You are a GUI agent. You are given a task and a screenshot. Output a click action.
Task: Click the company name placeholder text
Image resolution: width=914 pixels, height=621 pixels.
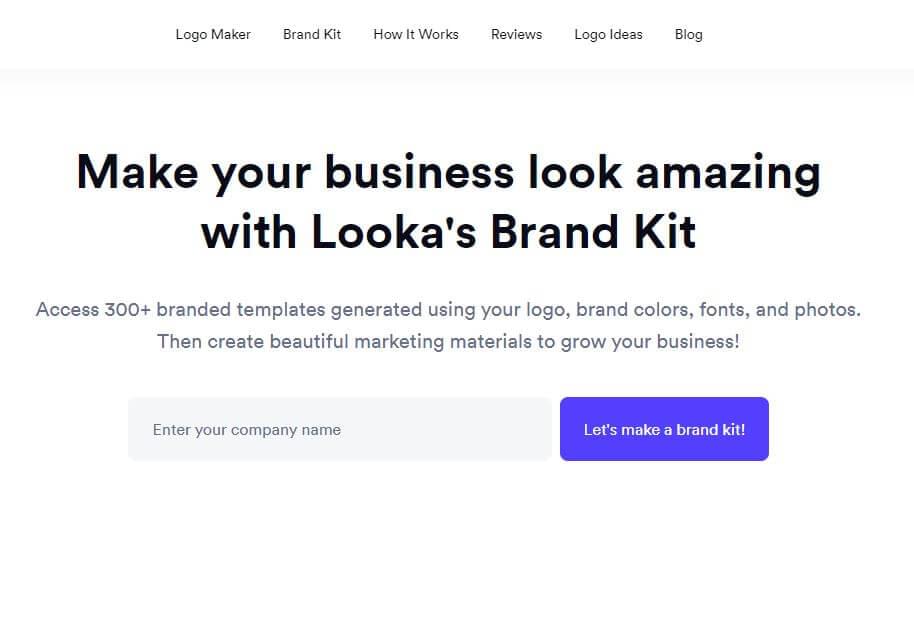pyautogui.click(x=246, y=429)
